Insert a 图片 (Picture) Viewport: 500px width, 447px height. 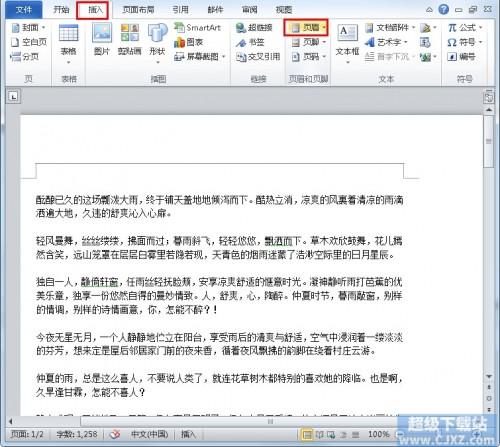tap(102, 39)
